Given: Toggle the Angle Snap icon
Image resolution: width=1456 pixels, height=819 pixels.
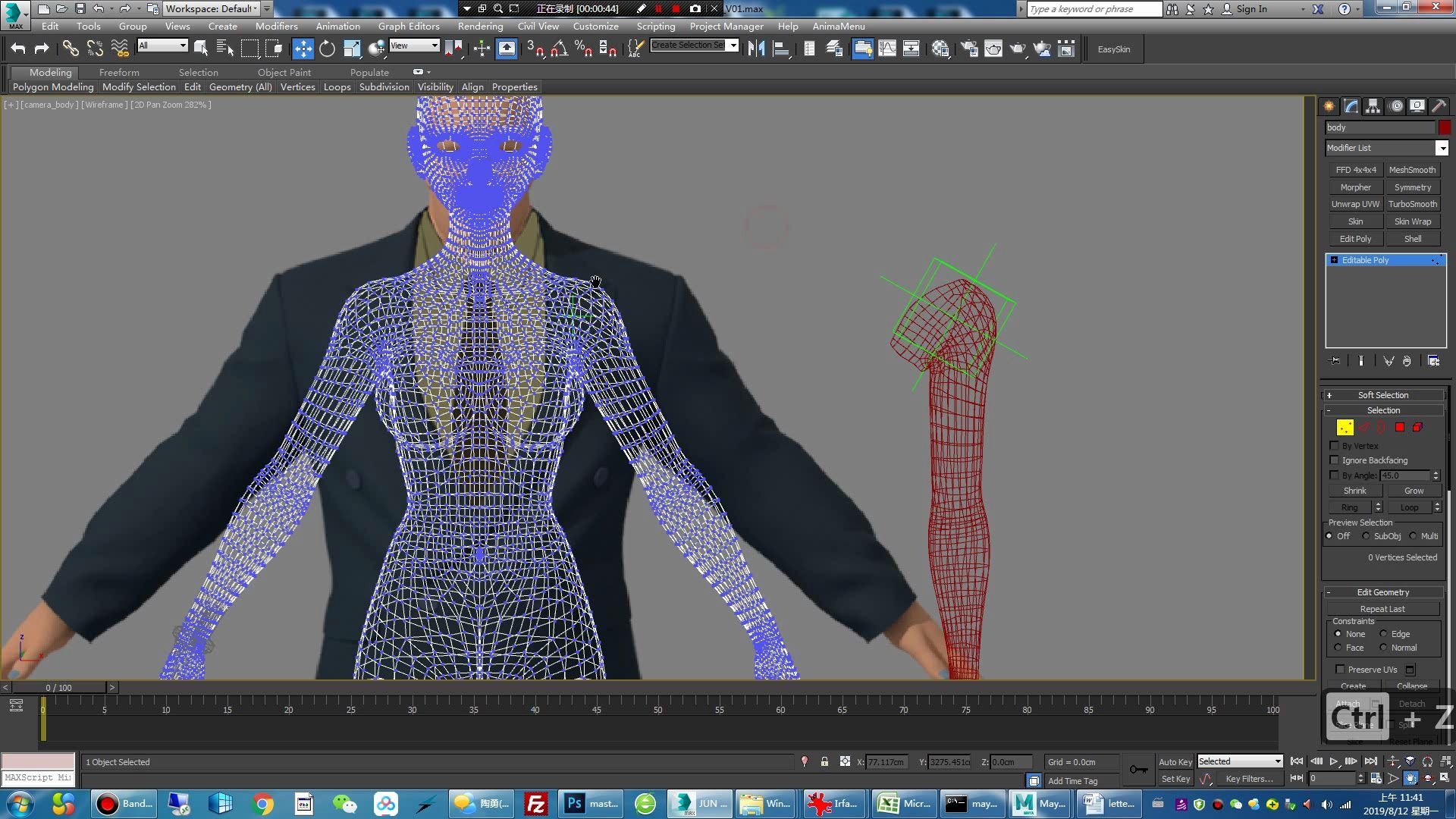Looking at the screenshot, I should pos(559,49).
